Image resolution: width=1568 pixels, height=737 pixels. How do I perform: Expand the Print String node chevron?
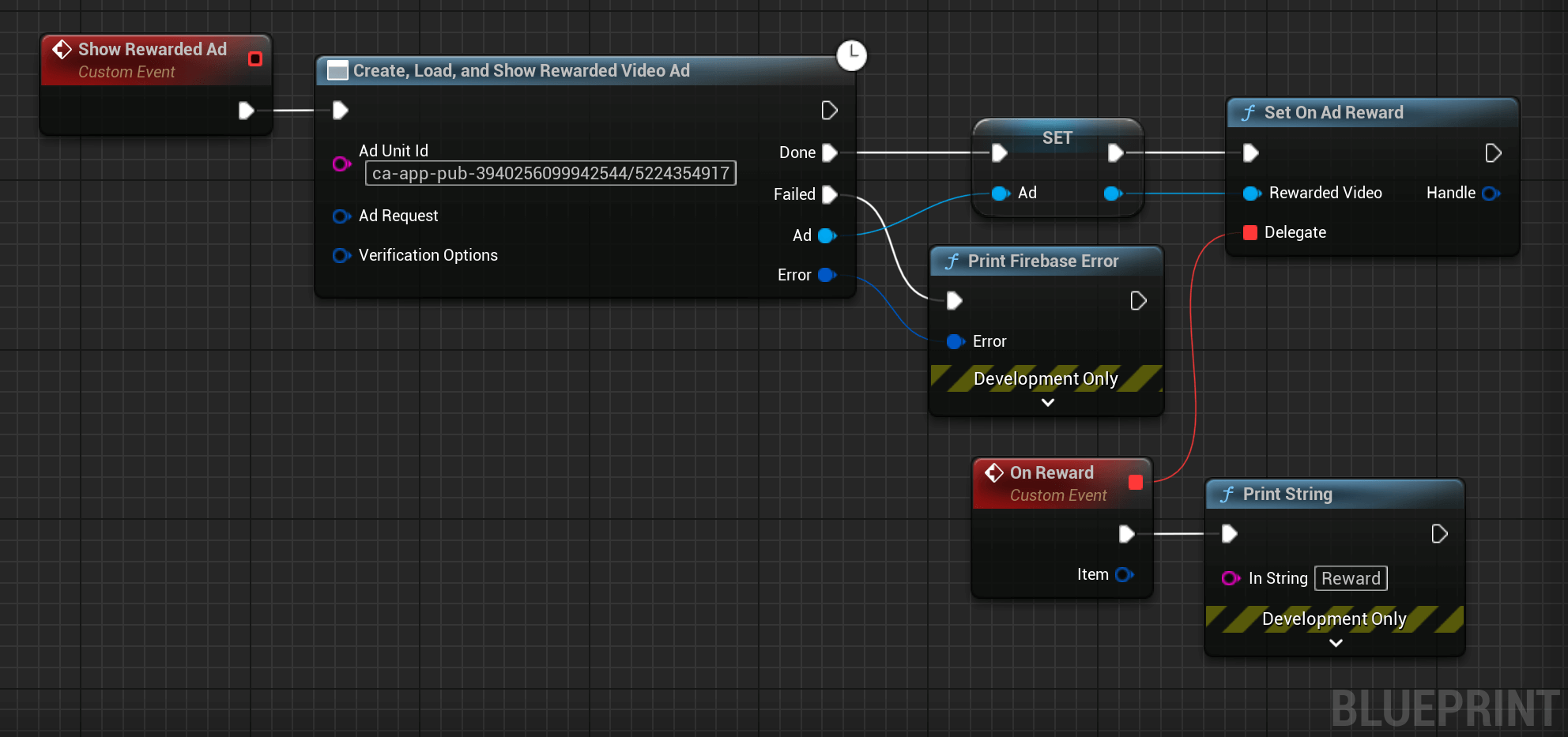click(1336, 644)
